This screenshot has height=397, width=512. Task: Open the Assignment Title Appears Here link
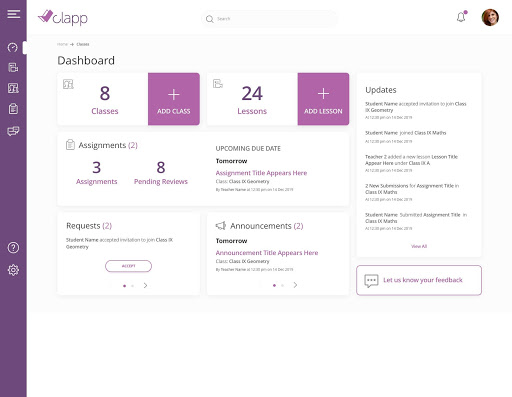(261, 173)
